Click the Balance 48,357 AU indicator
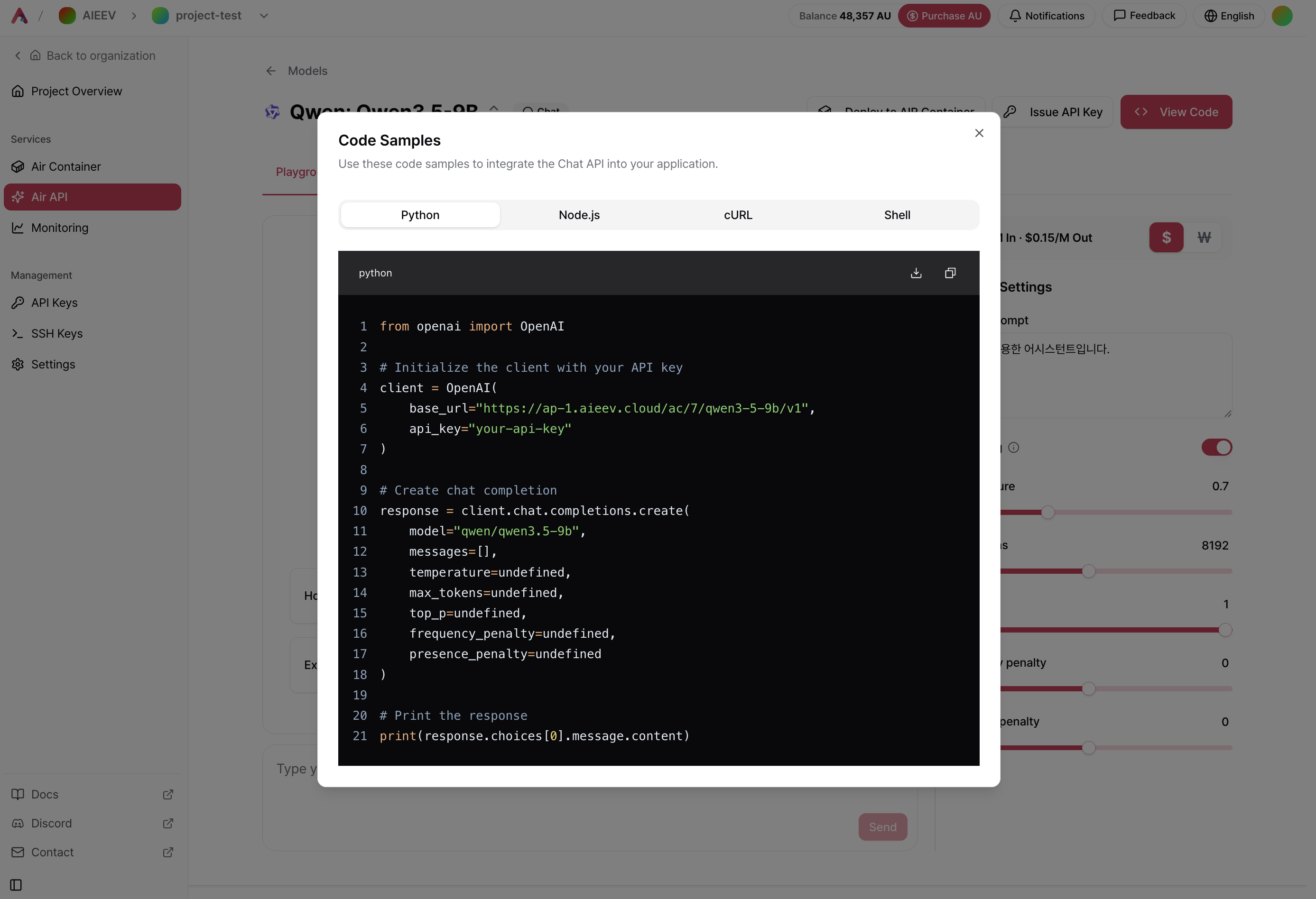This screenshot has height=899, width=1316. 844,16
